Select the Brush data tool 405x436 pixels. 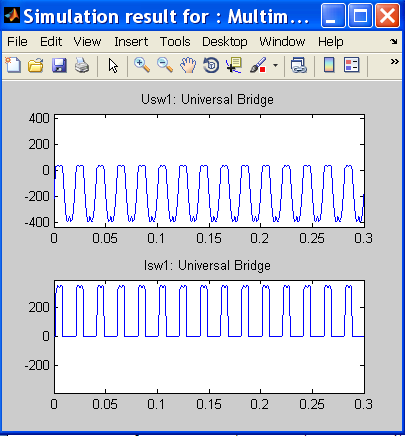pos(258,65)
